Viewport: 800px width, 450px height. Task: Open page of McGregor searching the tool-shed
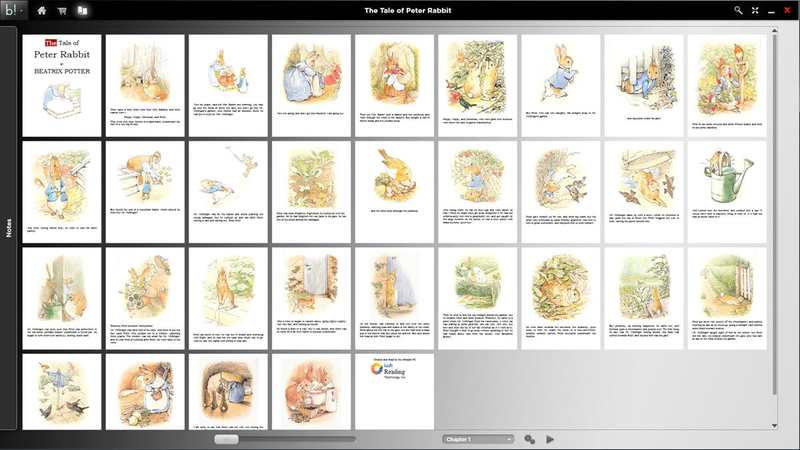(x=62, y=298)
